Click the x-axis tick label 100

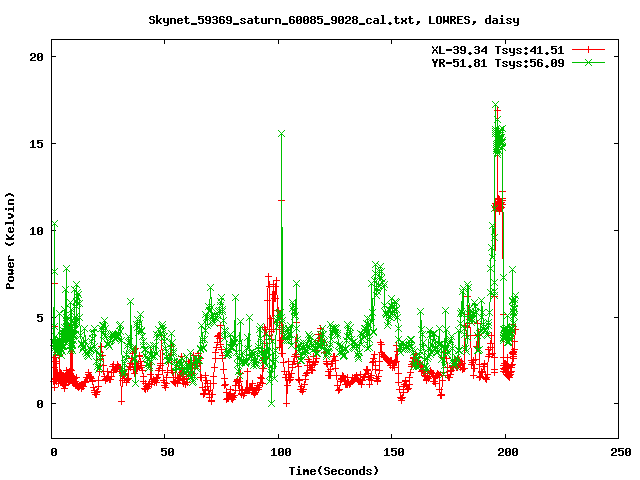(x=281, y=452)
